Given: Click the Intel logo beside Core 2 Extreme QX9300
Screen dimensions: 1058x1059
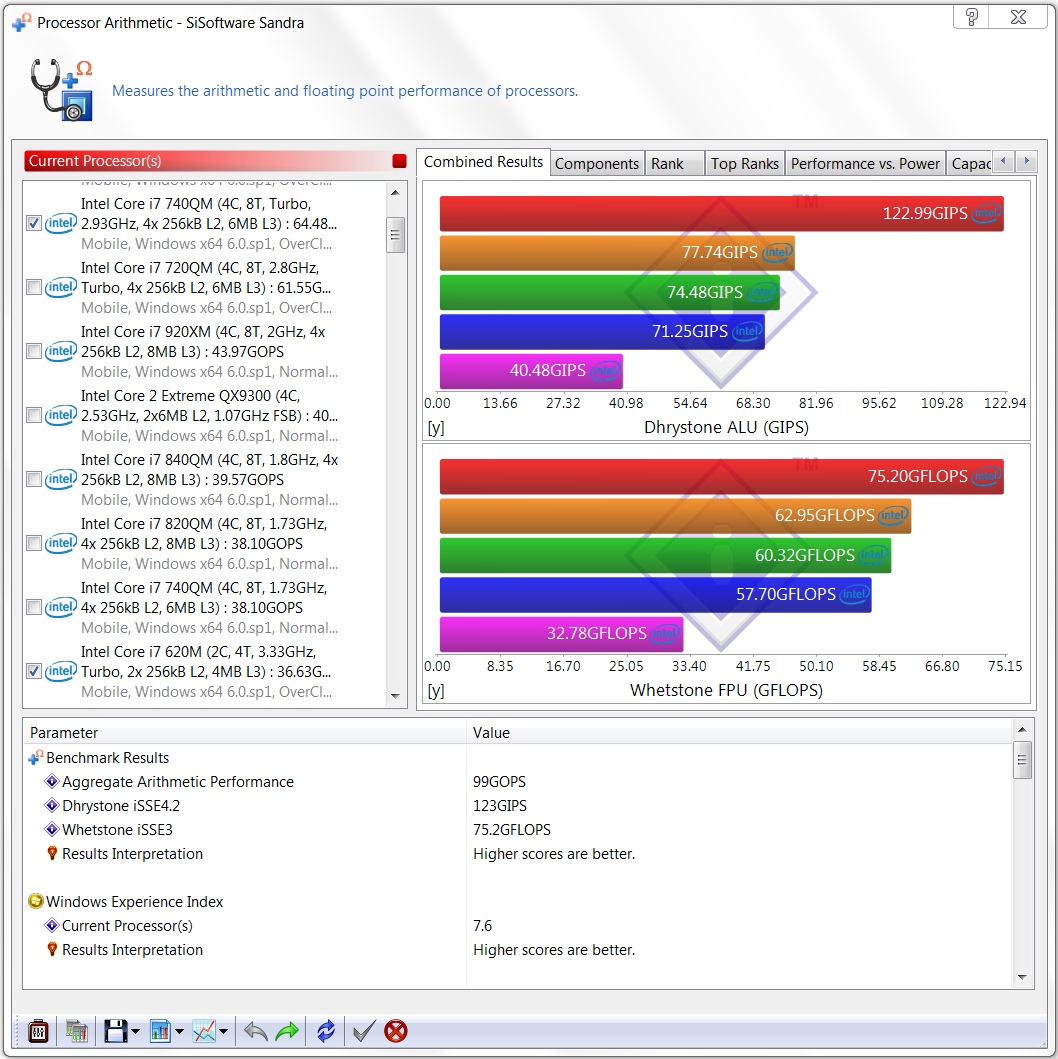Looking at the screenshot, I should 61,415.
